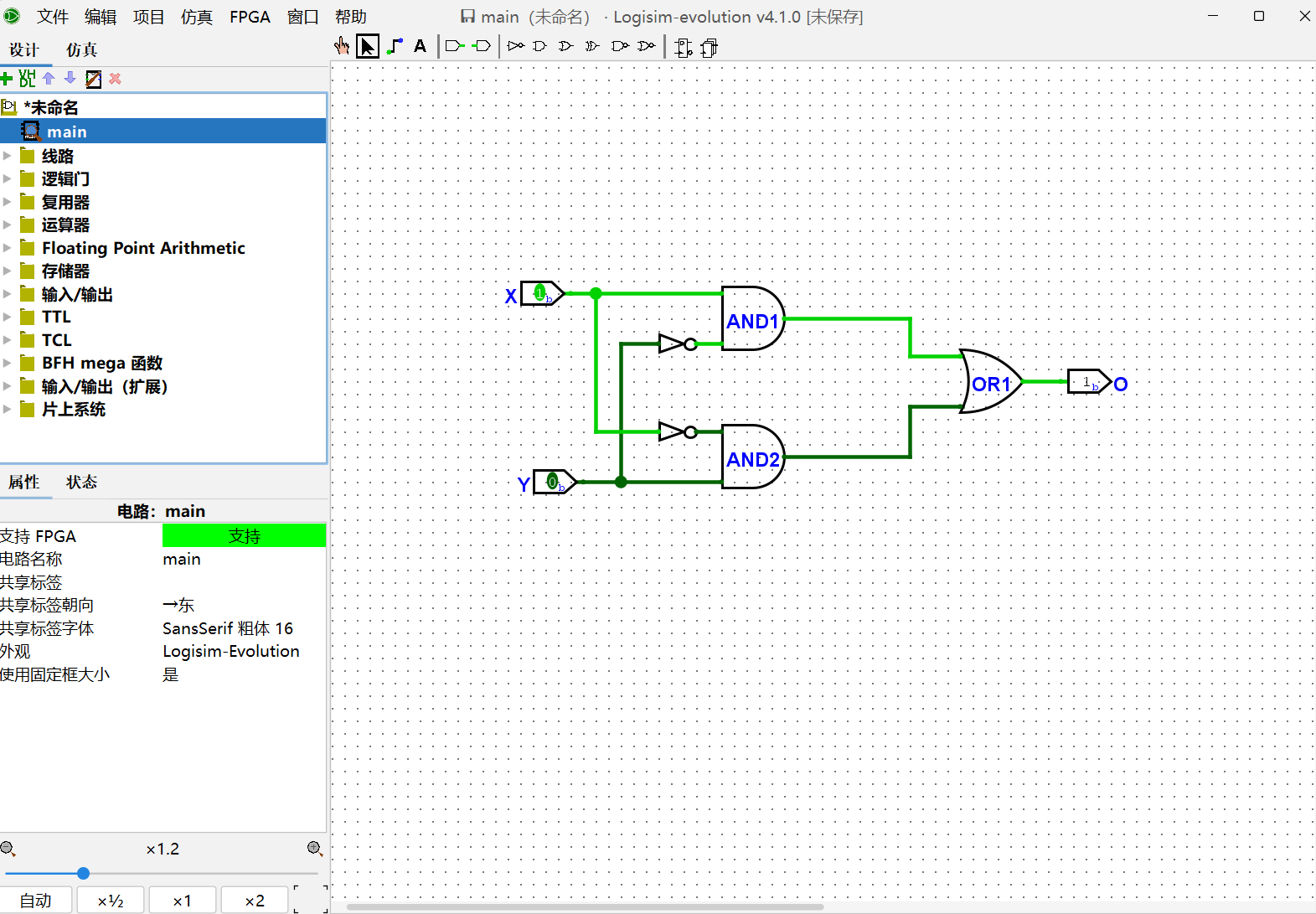Select the OR1 gate on canvas

pos(992,382)
